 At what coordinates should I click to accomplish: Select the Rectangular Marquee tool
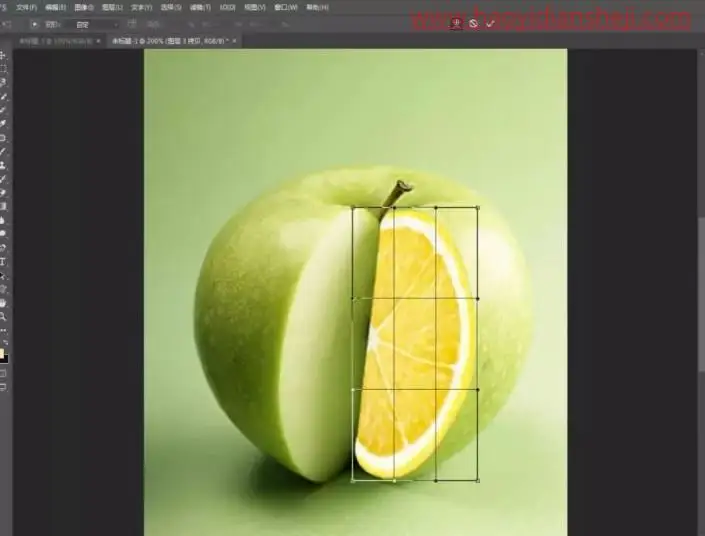(3, 69)
